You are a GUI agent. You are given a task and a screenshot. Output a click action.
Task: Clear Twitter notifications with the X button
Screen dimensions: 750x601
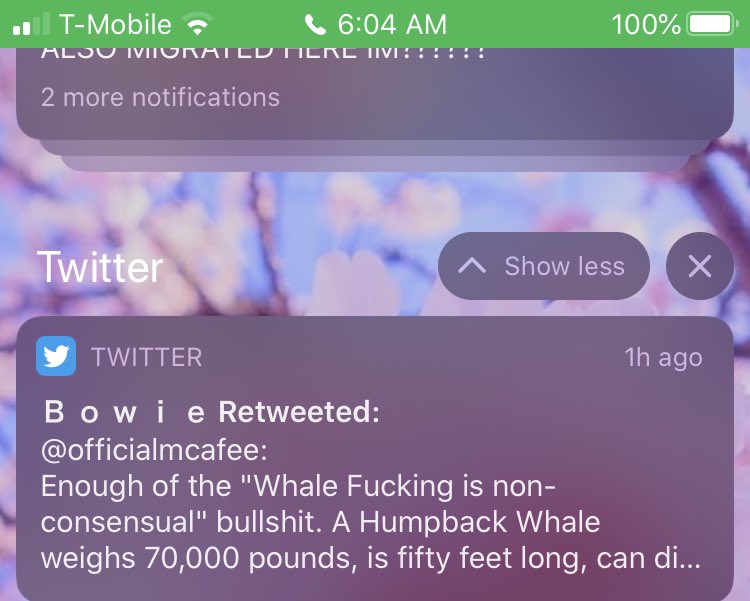point(700,266)
